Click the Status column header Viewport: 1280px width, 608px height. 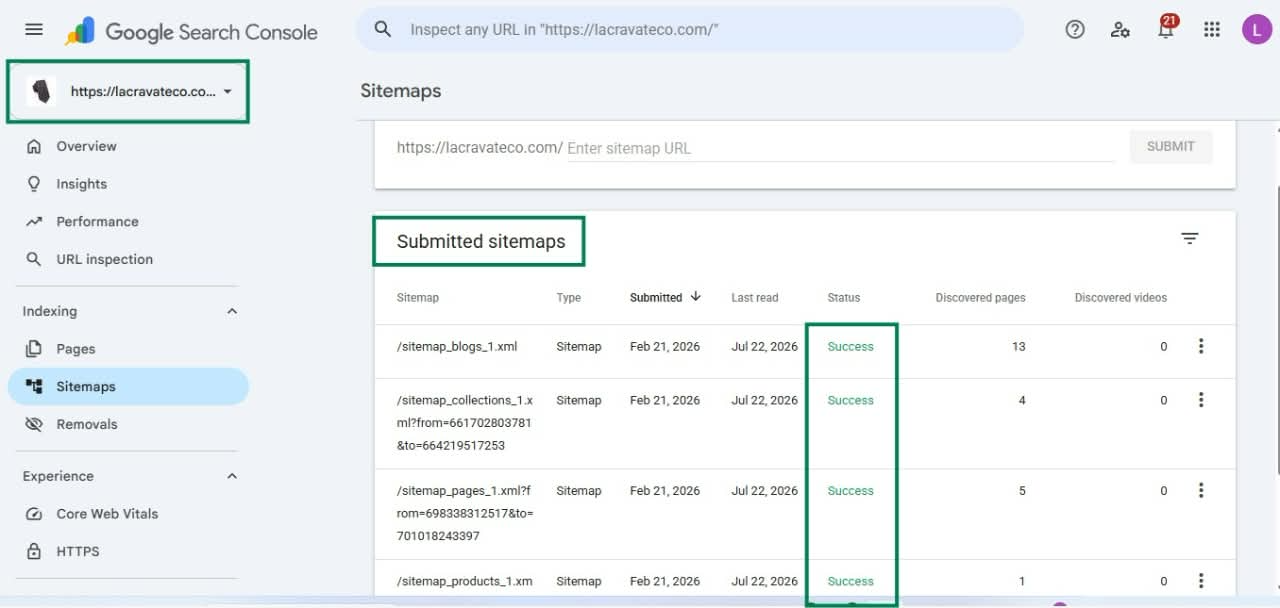(844, 297)
